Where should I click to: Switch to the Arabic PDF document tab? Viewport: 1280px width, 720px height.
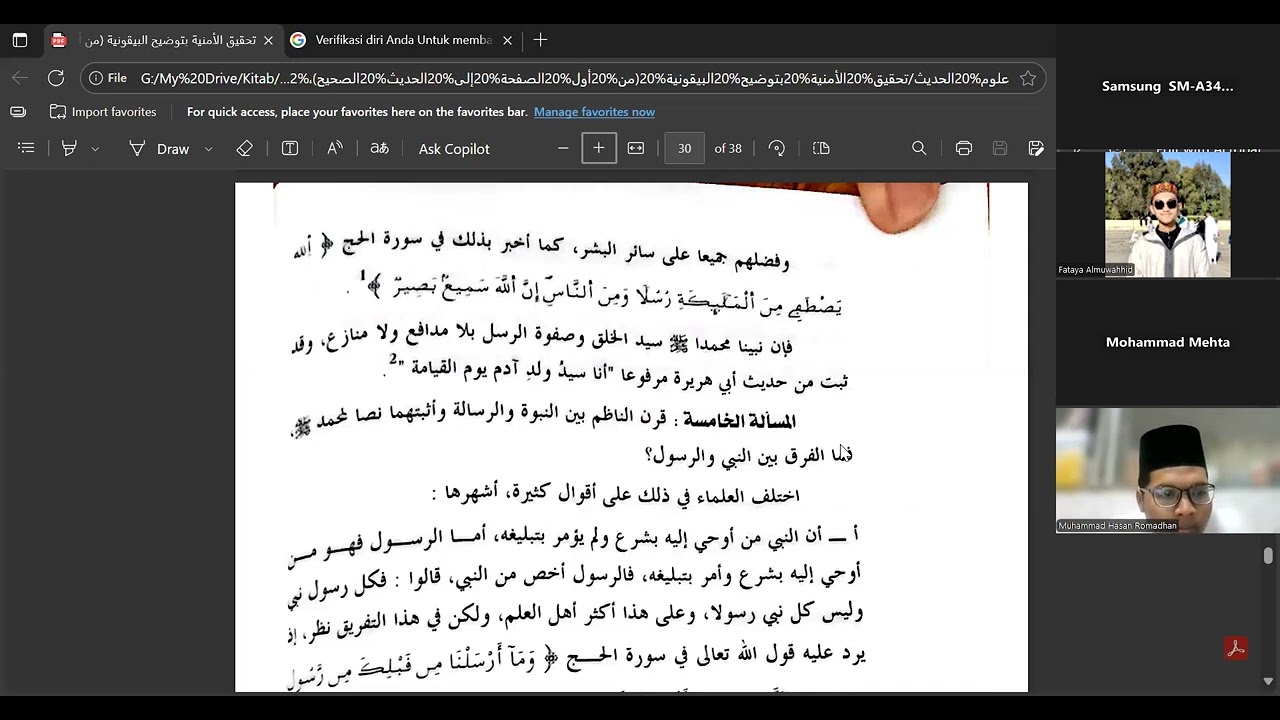click(163, 40)
